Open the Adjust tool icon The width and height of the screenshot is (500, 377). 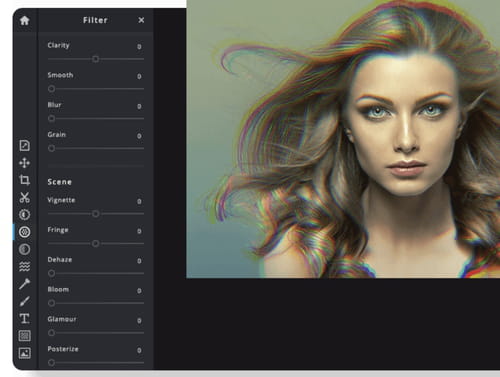coord(24,215)
